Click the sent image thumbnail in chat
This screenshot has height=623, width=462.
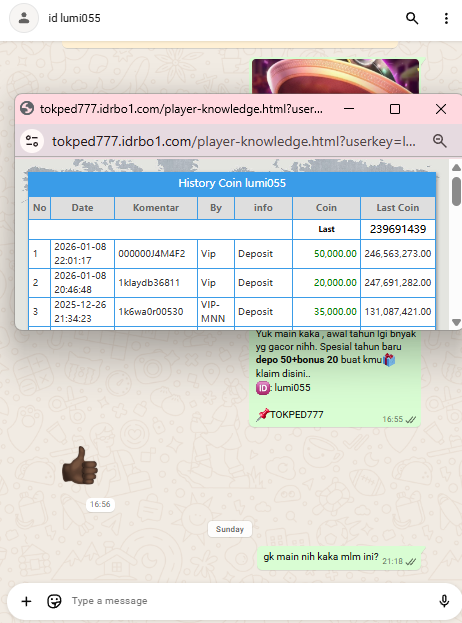(x=335, y=76)
